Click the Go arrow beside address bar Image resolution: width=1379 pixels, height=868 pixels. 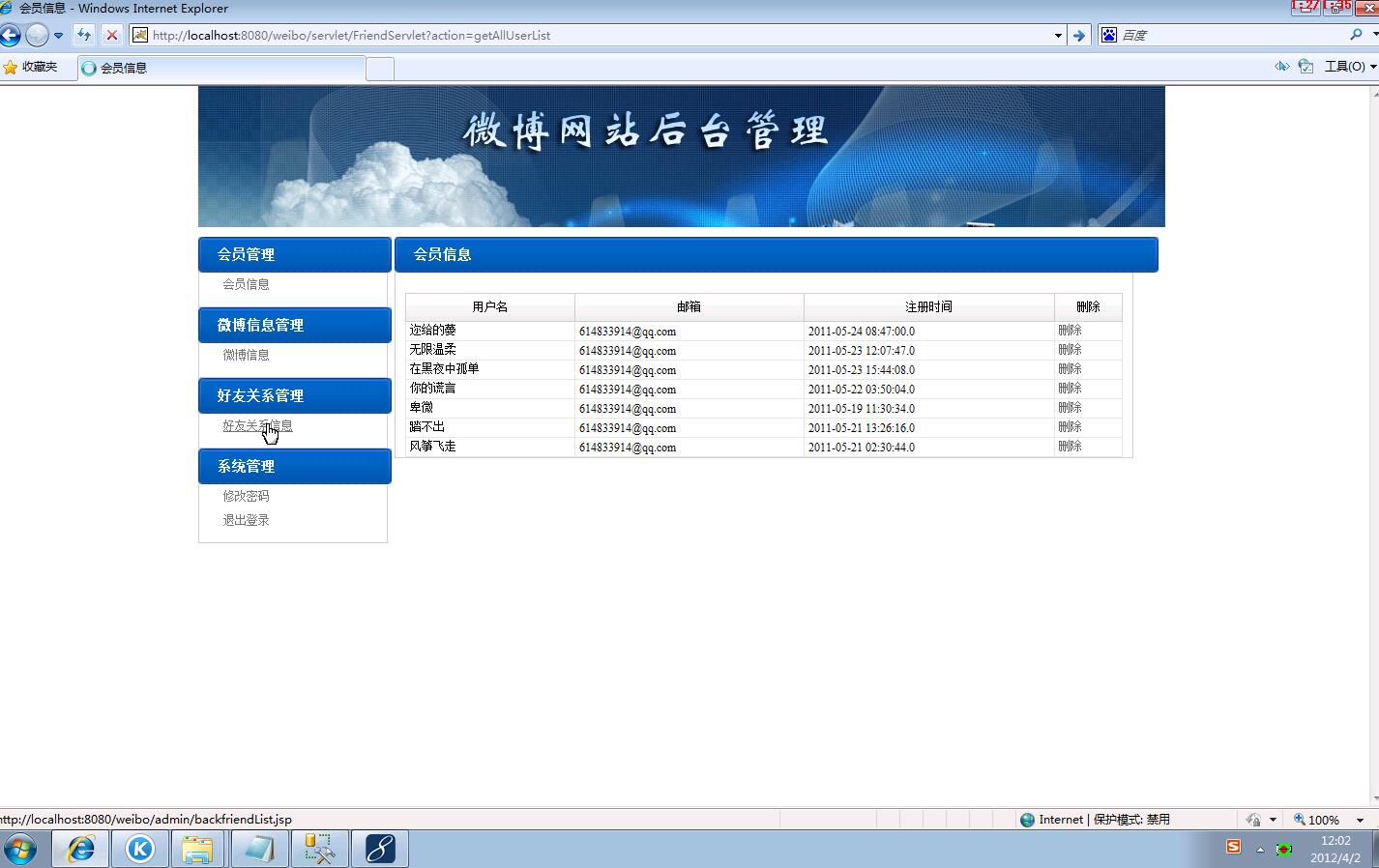click(1079, 35)
